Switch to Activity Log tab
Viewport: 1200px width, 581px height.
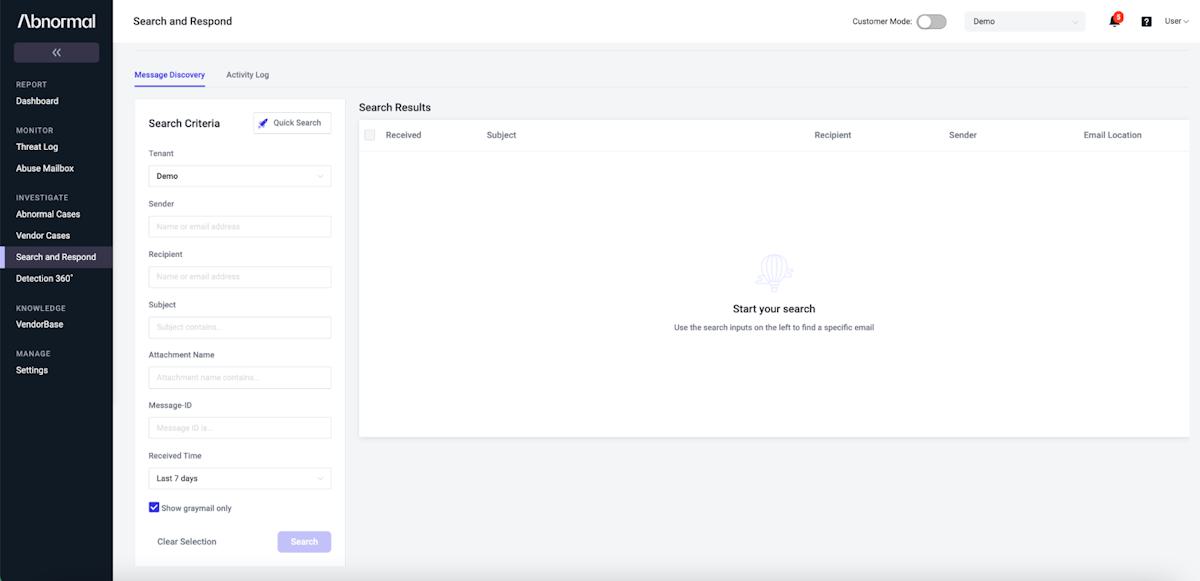[247, 75]
